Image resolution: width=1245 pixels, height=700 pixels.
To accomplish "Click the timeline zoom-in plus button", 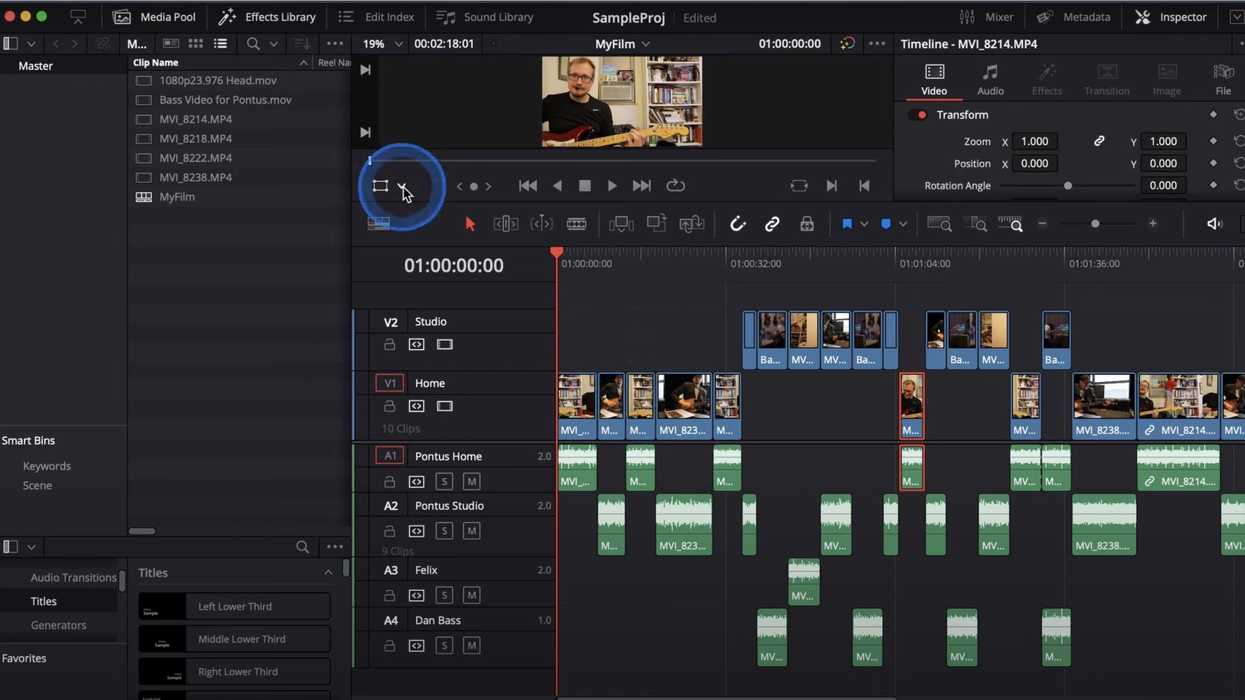I will pos(1153,224).
